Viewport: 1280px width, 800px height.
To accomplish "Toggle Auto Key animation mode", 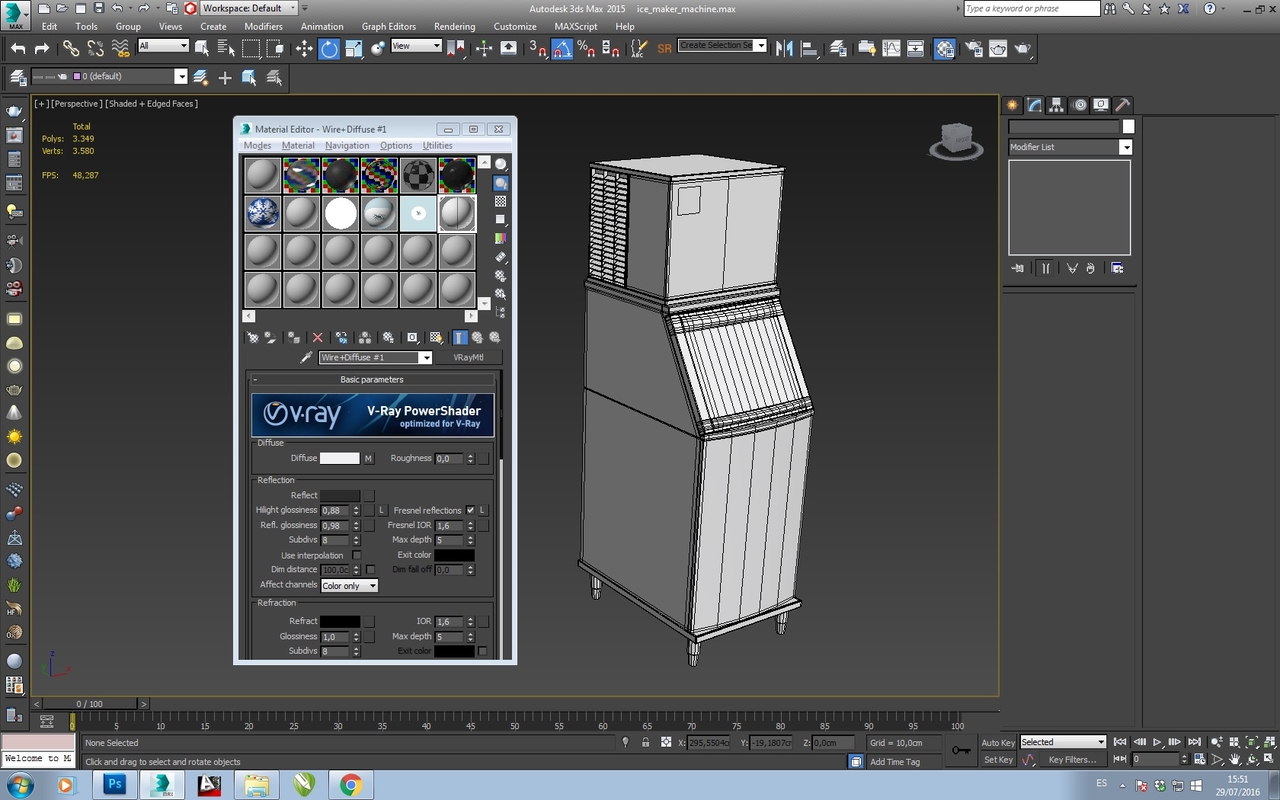I will coord(998,743).
